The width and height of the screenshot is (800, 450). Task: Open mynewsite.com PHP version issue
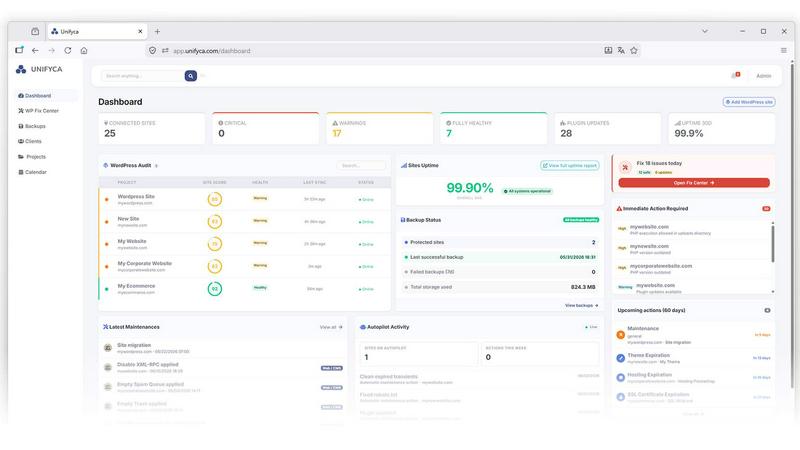[x=694, y=249]
